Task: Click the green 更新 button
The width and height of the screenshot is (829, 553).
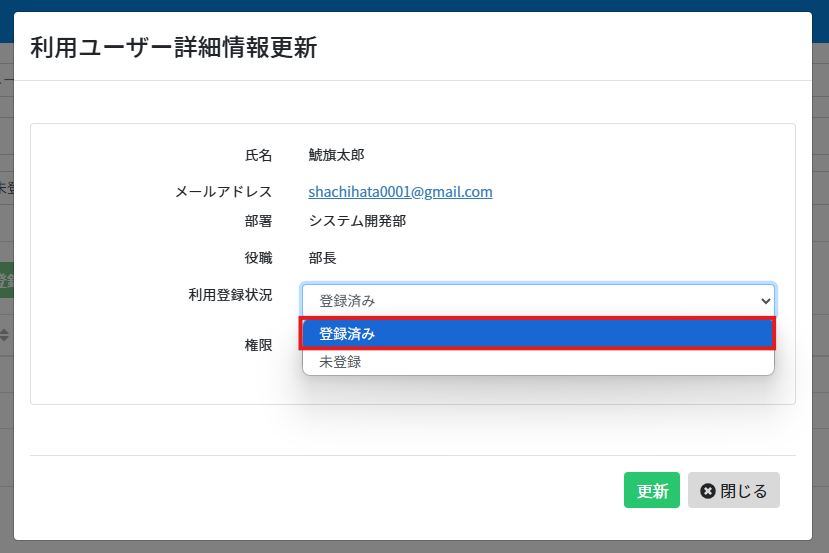Action: (x=652, y=490)
